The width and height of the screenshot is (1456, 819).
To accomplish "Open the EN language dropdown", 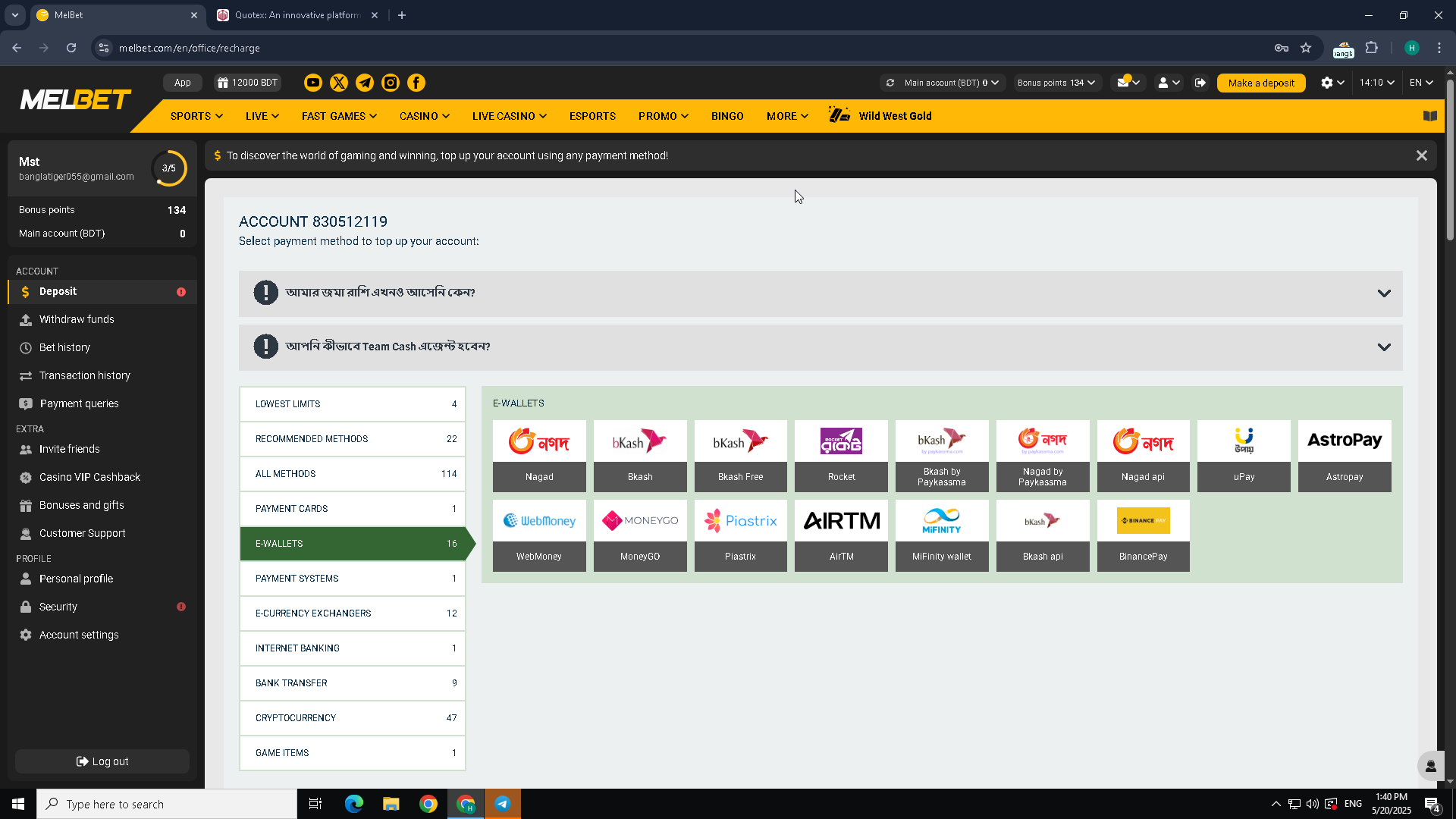I will 1420,83.
